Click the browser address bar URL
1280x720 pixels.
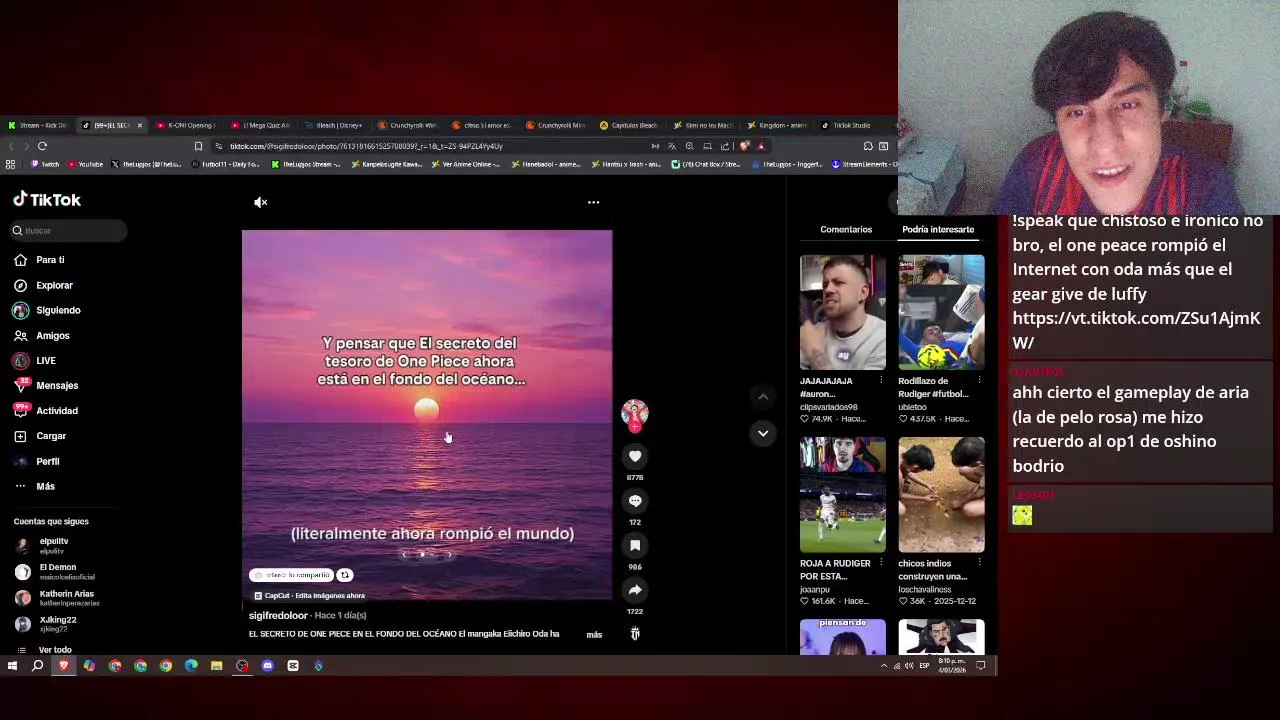click(x=365, y=146)
